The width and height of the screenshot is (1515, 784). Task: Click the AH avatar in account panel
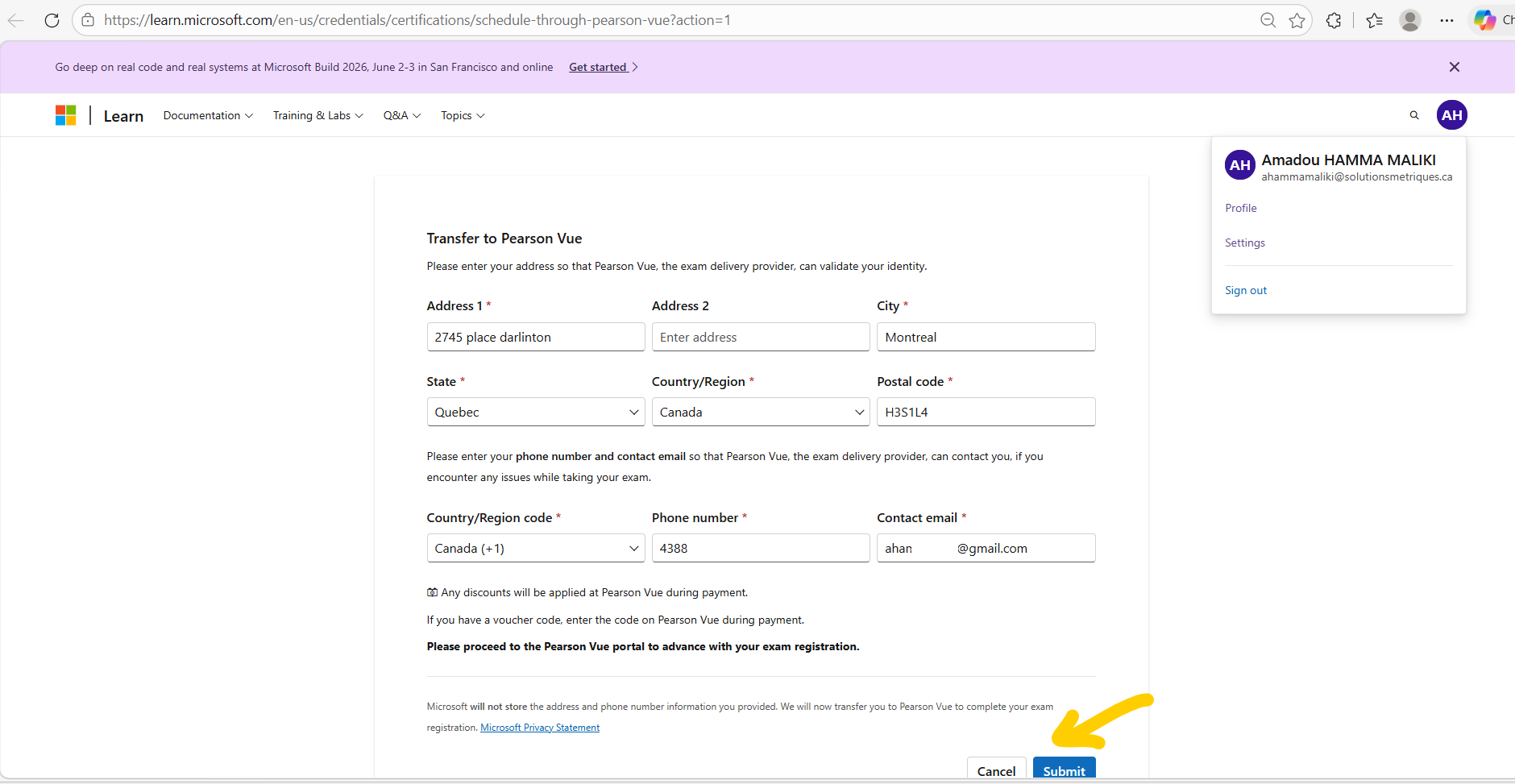coord(1240,165)
